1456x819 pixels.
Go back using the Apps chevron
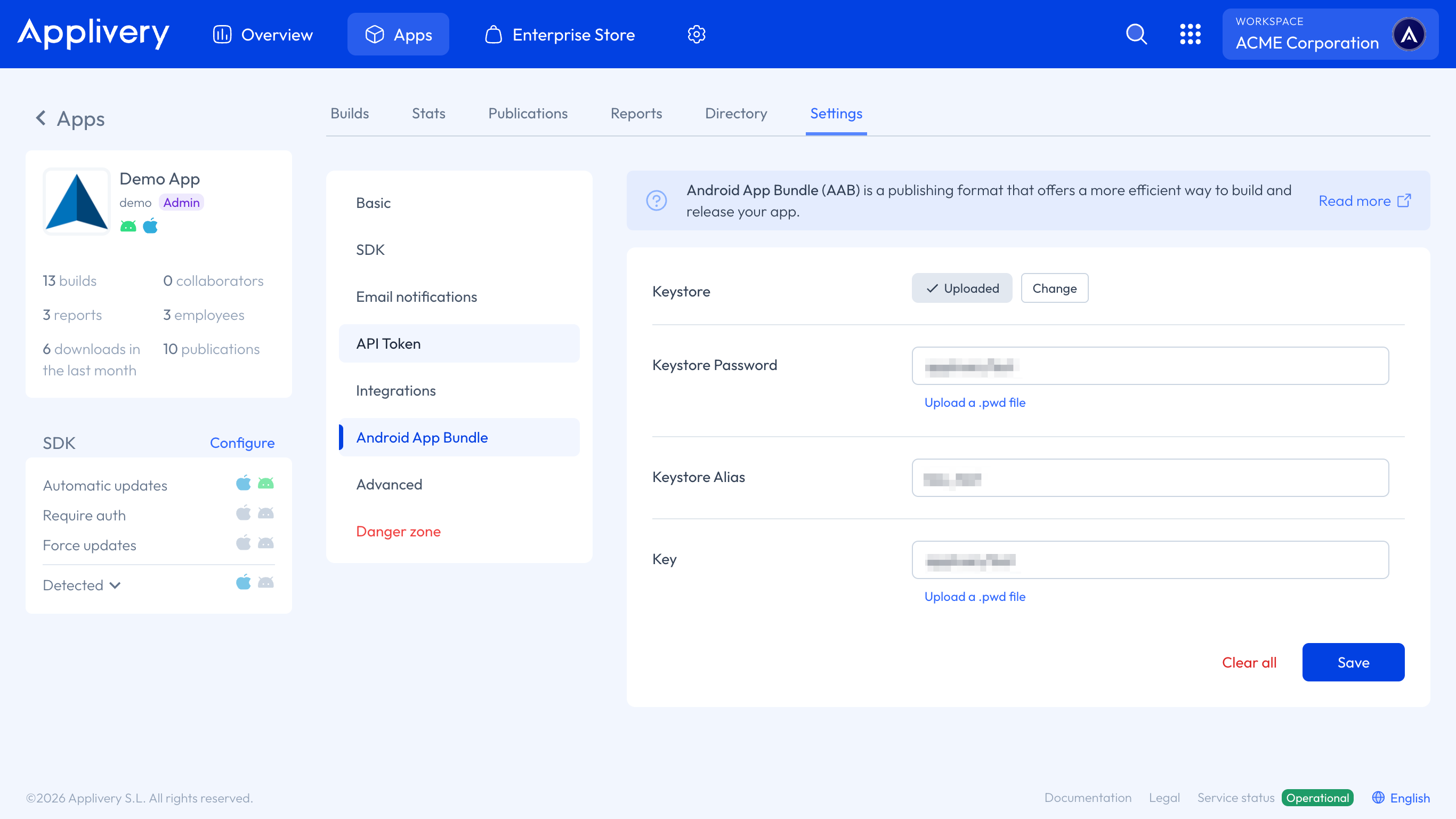tap(41, 118)
